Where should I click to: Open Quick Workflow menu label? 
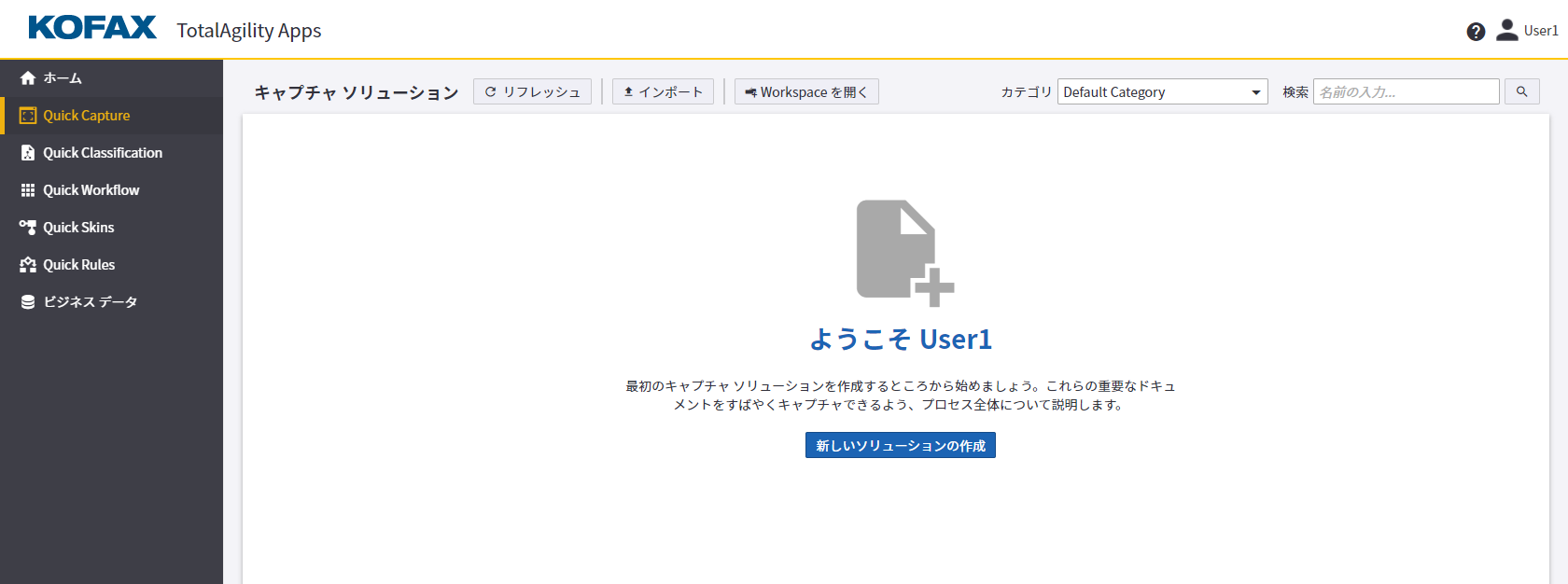coord(91,190)
